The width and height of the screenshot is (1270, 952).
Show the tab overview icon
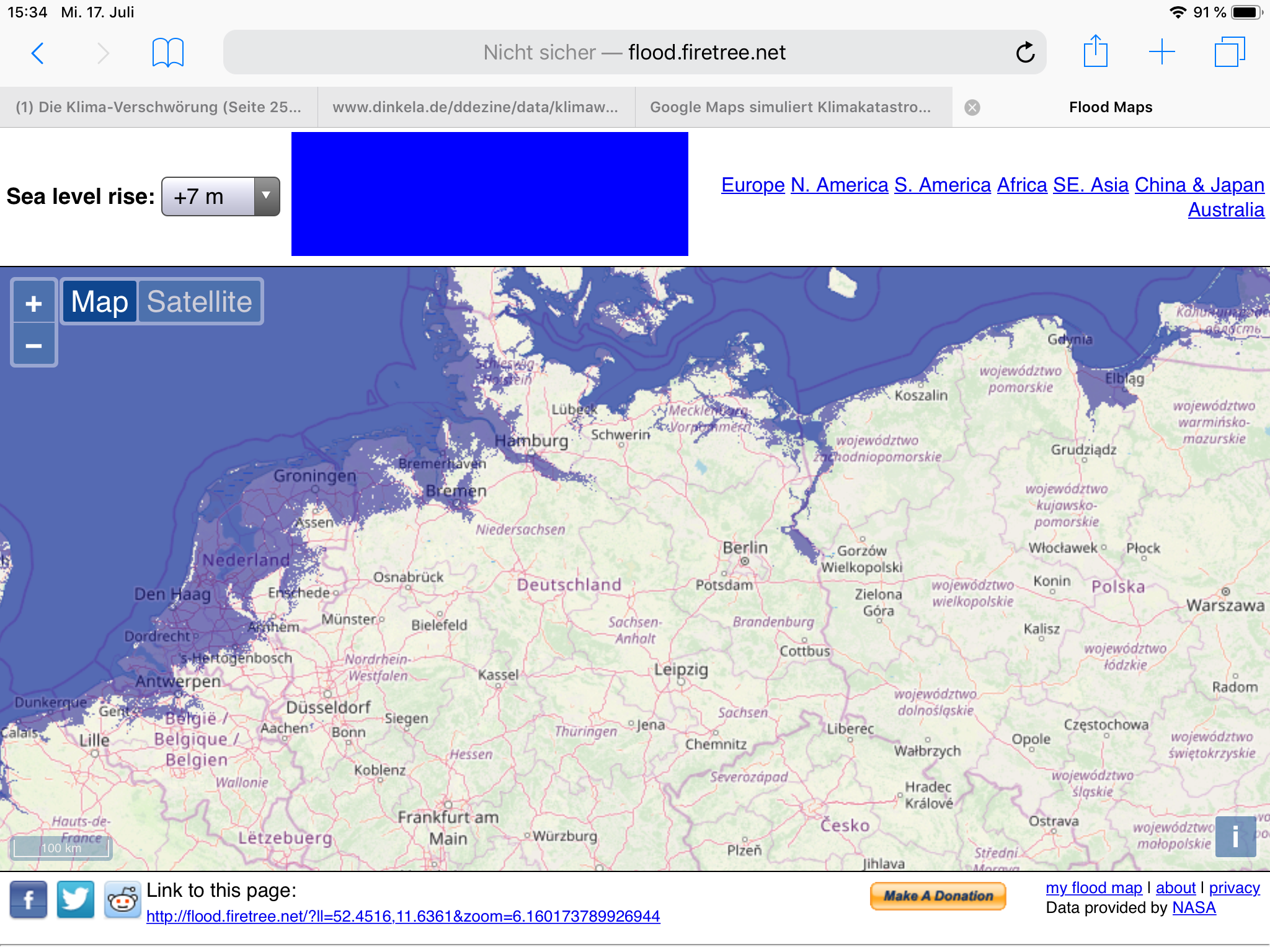coord(1229,52)
